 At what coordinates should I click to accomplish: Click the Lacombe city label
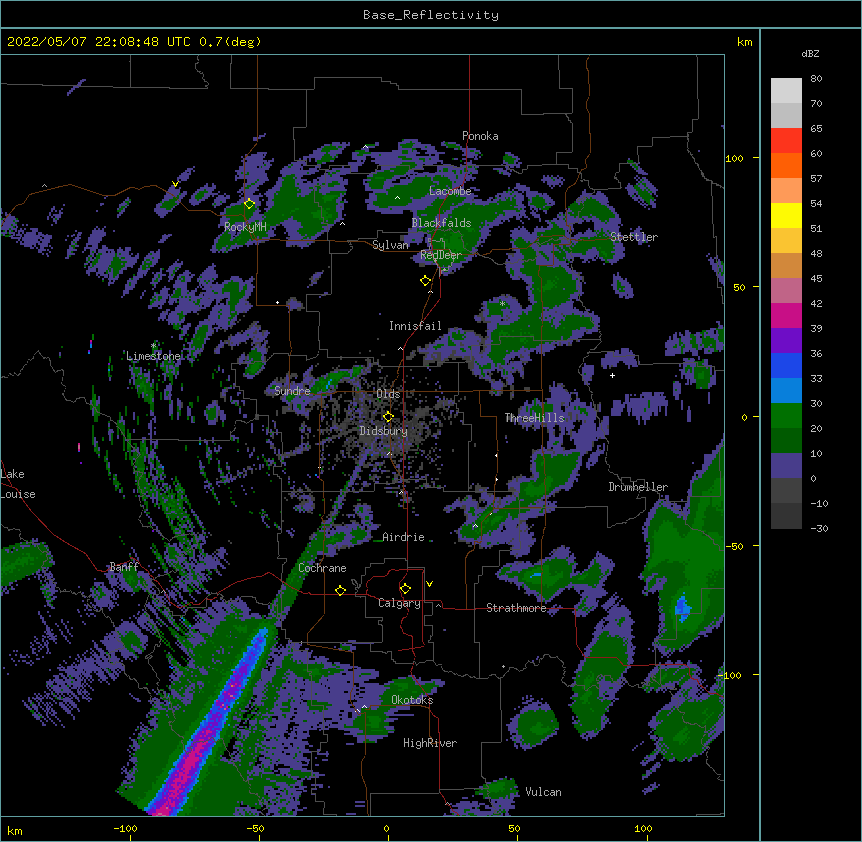coord(450,191)
